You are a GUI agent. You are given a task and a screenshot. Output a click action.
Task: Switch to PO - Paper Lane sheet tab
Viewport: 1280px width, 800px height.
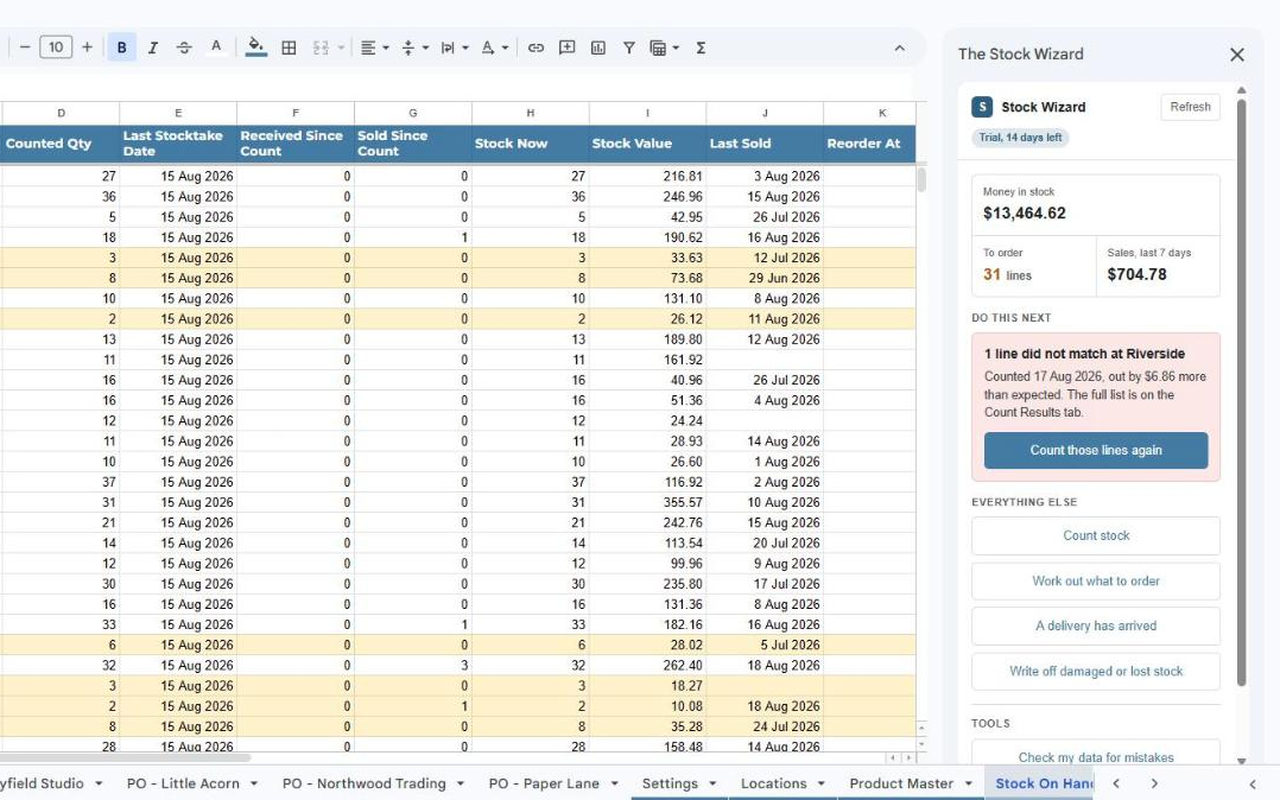(x=546, y=783)
